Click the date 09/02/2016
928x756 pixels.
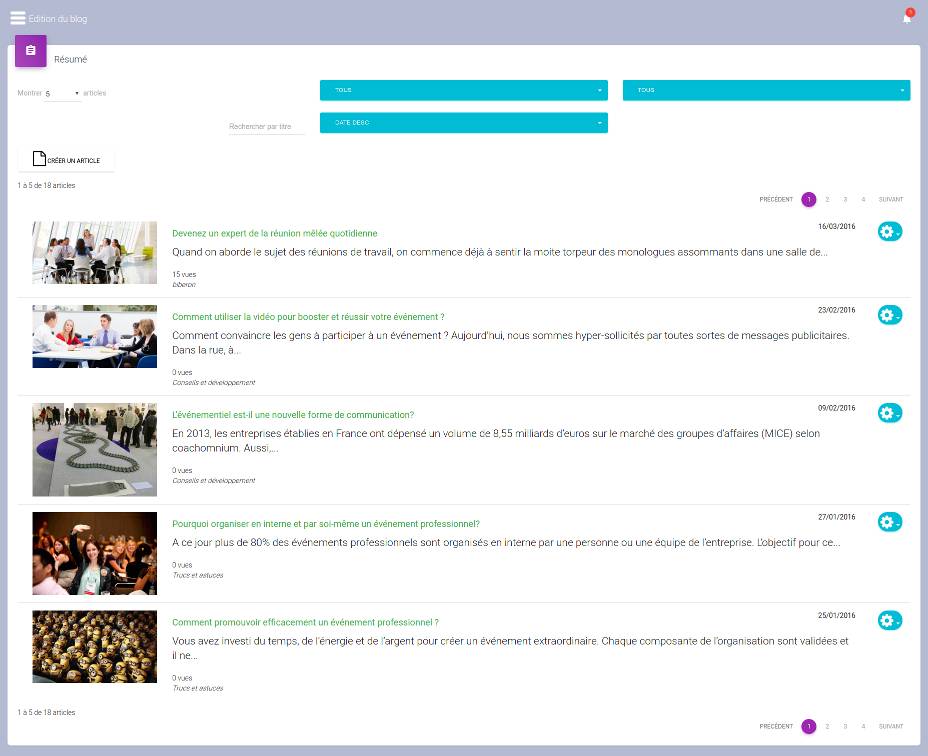pyautogui.click(x=836, y=408)
